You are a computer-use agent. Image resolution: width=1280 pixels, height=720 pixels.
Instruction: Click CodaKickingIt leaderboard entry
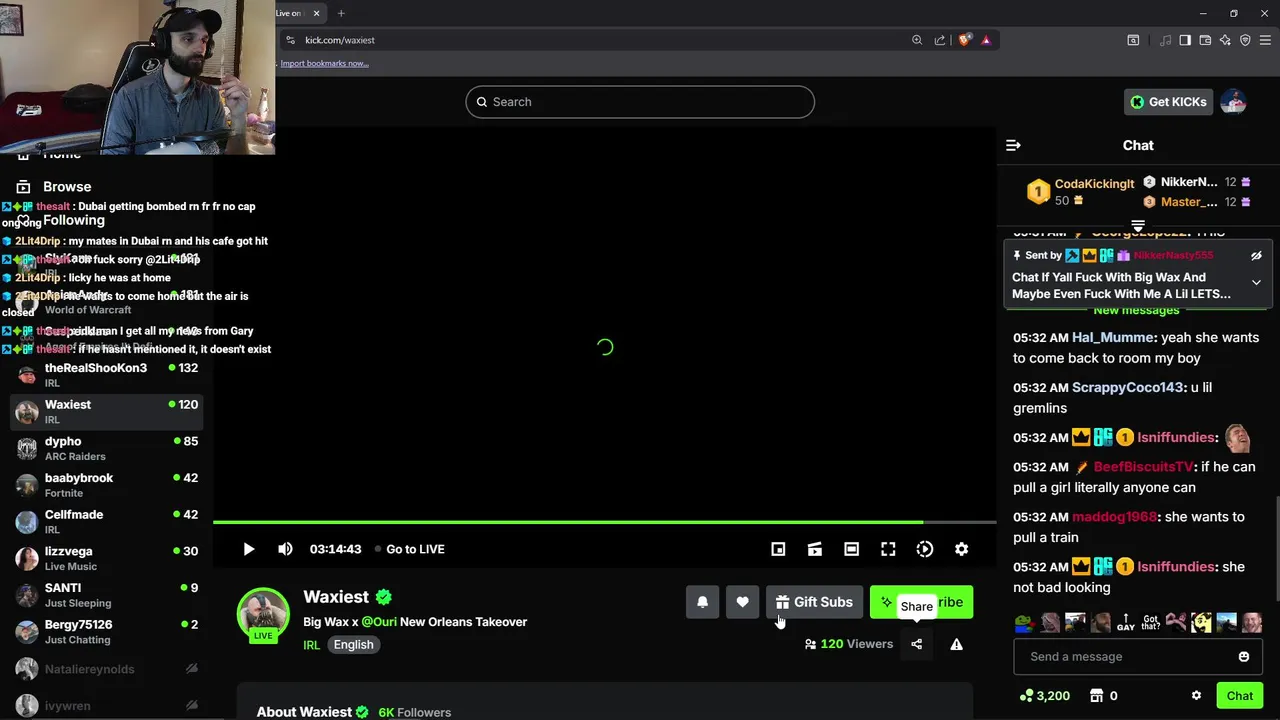[x=1081, y=192]
